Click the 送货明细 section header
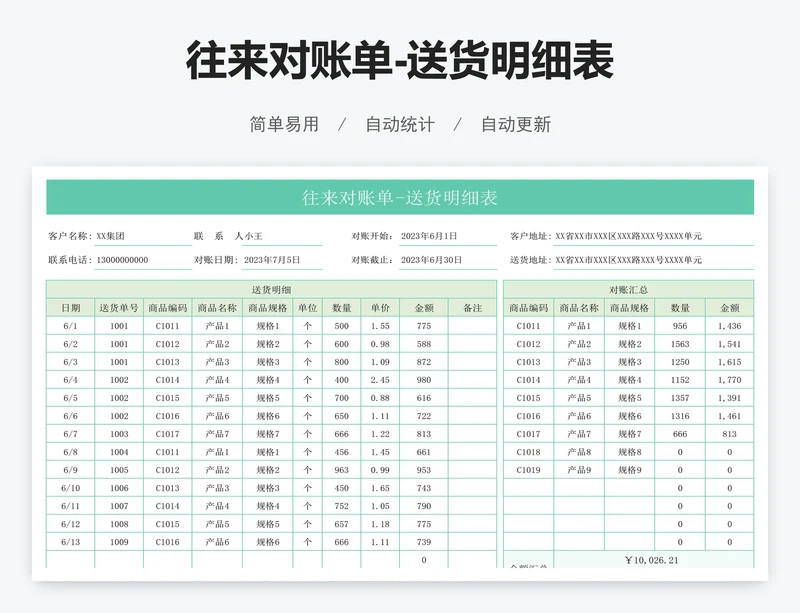 [271, 290]
